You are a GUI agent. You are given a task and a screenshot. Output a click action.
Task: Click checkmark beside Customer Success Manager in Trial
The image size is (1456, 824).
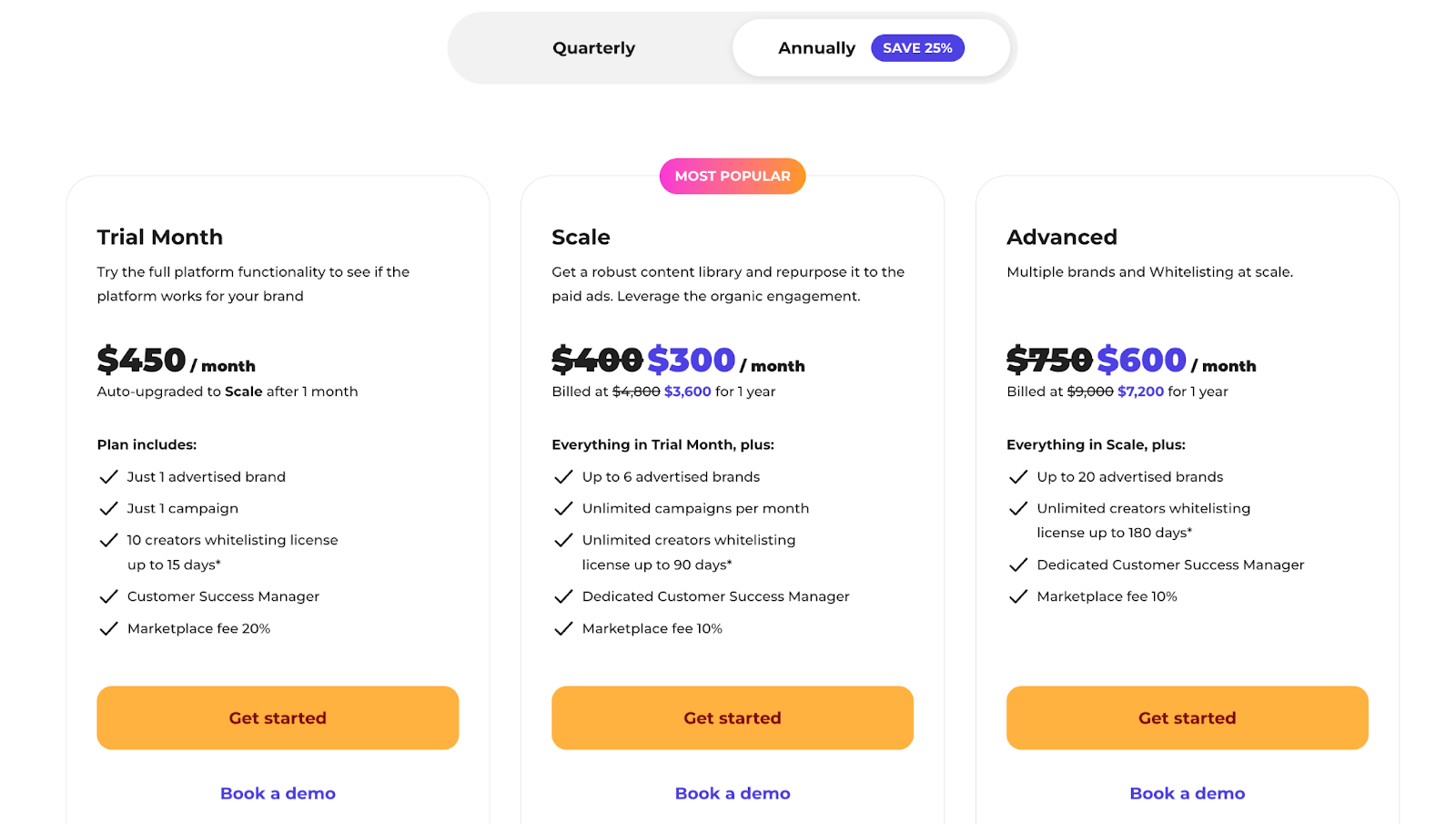point(108,597)
